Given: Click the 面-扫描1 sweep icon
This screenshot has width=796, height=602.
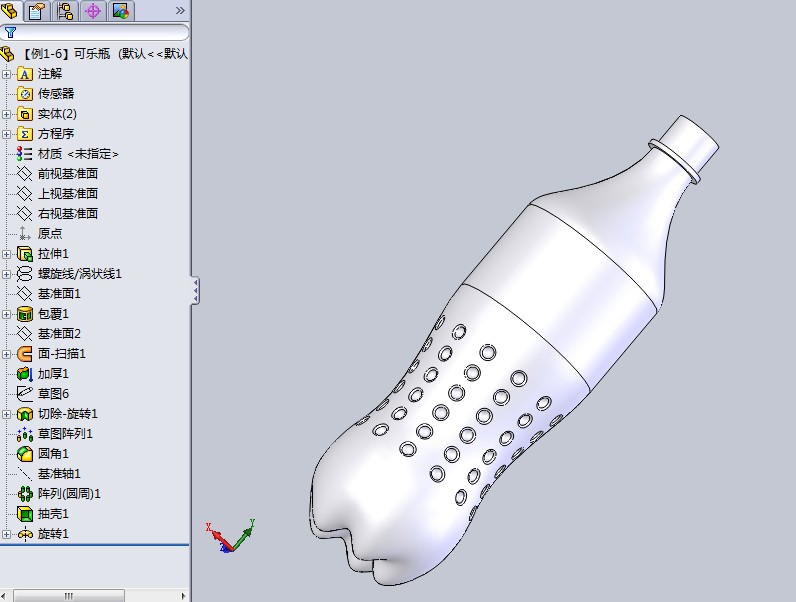Looking at the screenshot, I should (24, 354).
